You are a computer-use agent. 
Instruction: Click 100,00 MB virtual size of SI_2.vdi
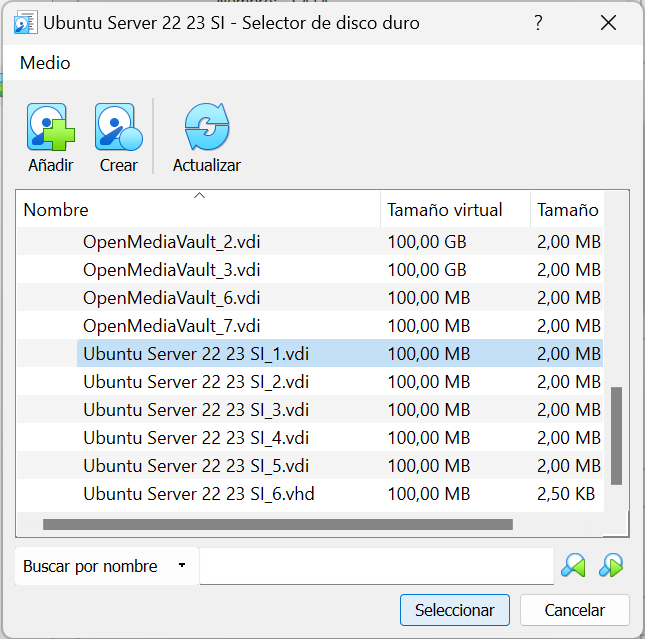click(x=429, y=381)
